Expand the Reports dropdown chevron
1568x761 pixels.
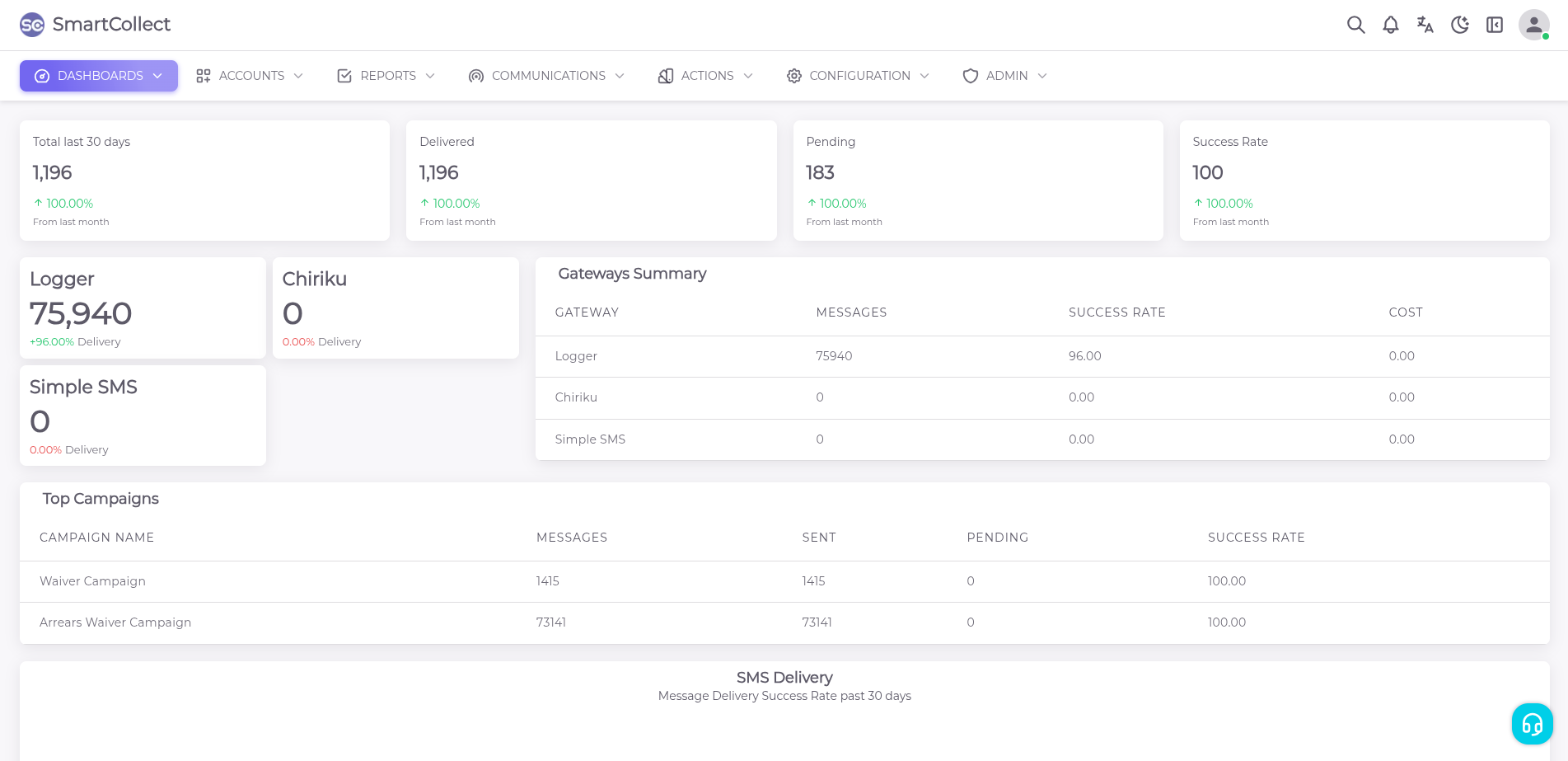coord(430,76)
